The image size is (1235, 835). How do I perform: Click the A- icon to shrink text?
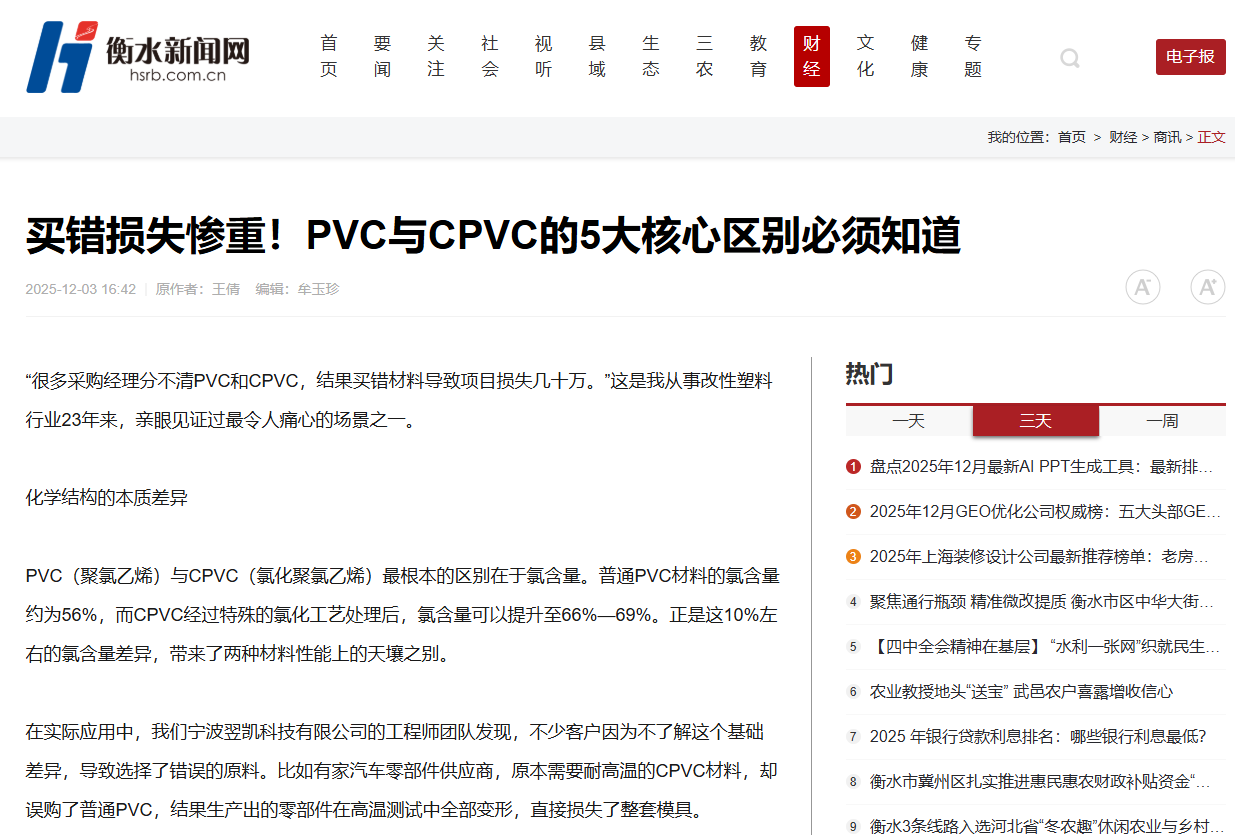(1143, 287)
